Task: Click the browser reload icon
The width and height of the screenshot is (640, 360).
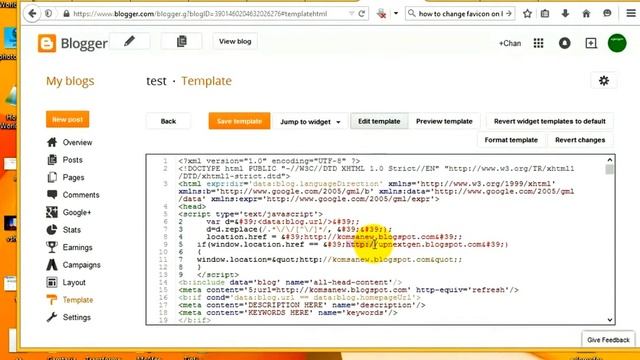Action: coord(362,13)
